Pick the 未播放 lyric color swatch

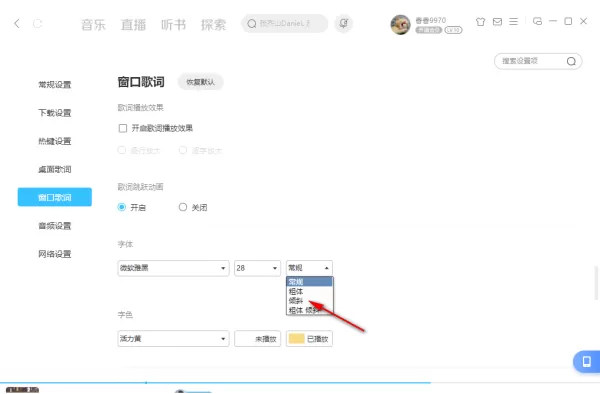pyautogui.click(x=258, y=339)
